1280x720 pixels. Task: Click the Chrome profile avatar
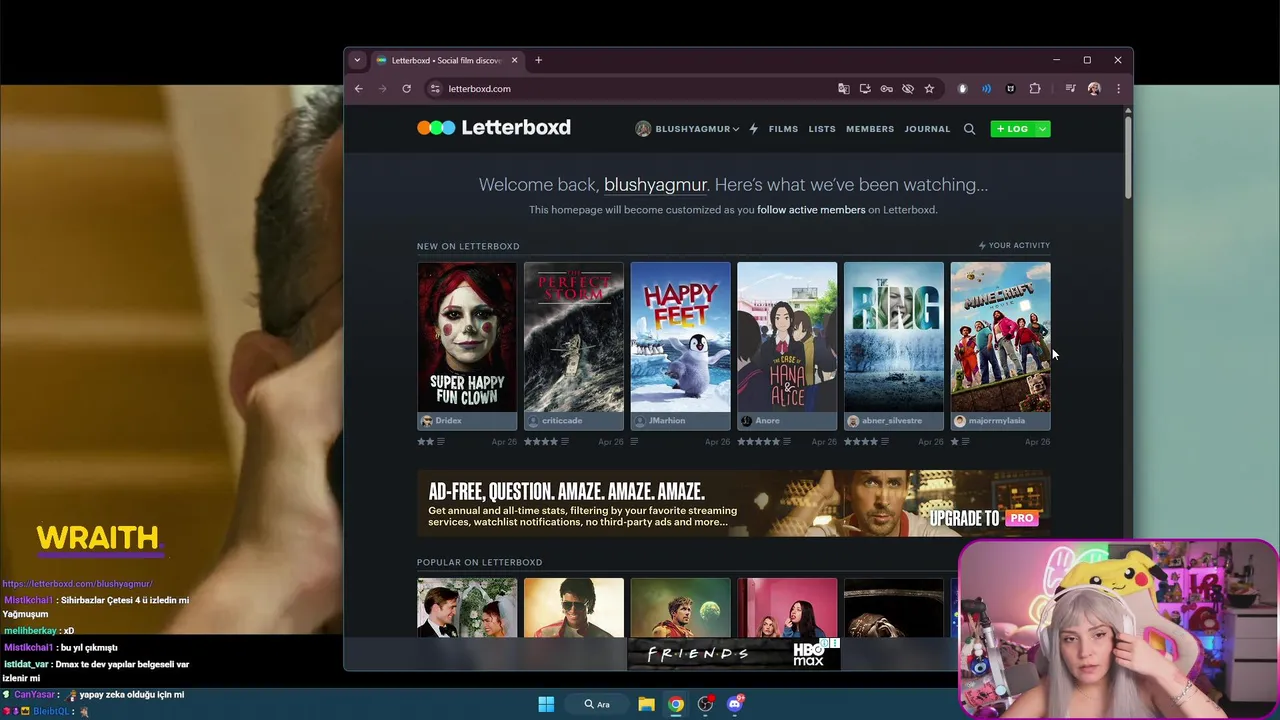pyautogui.click(x=1094, y=89)
